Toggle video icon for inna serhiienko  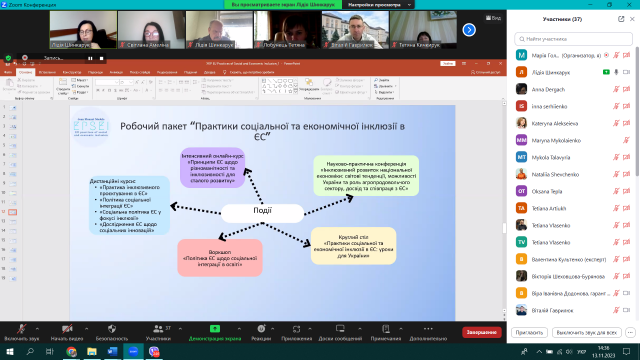[626, 106]
